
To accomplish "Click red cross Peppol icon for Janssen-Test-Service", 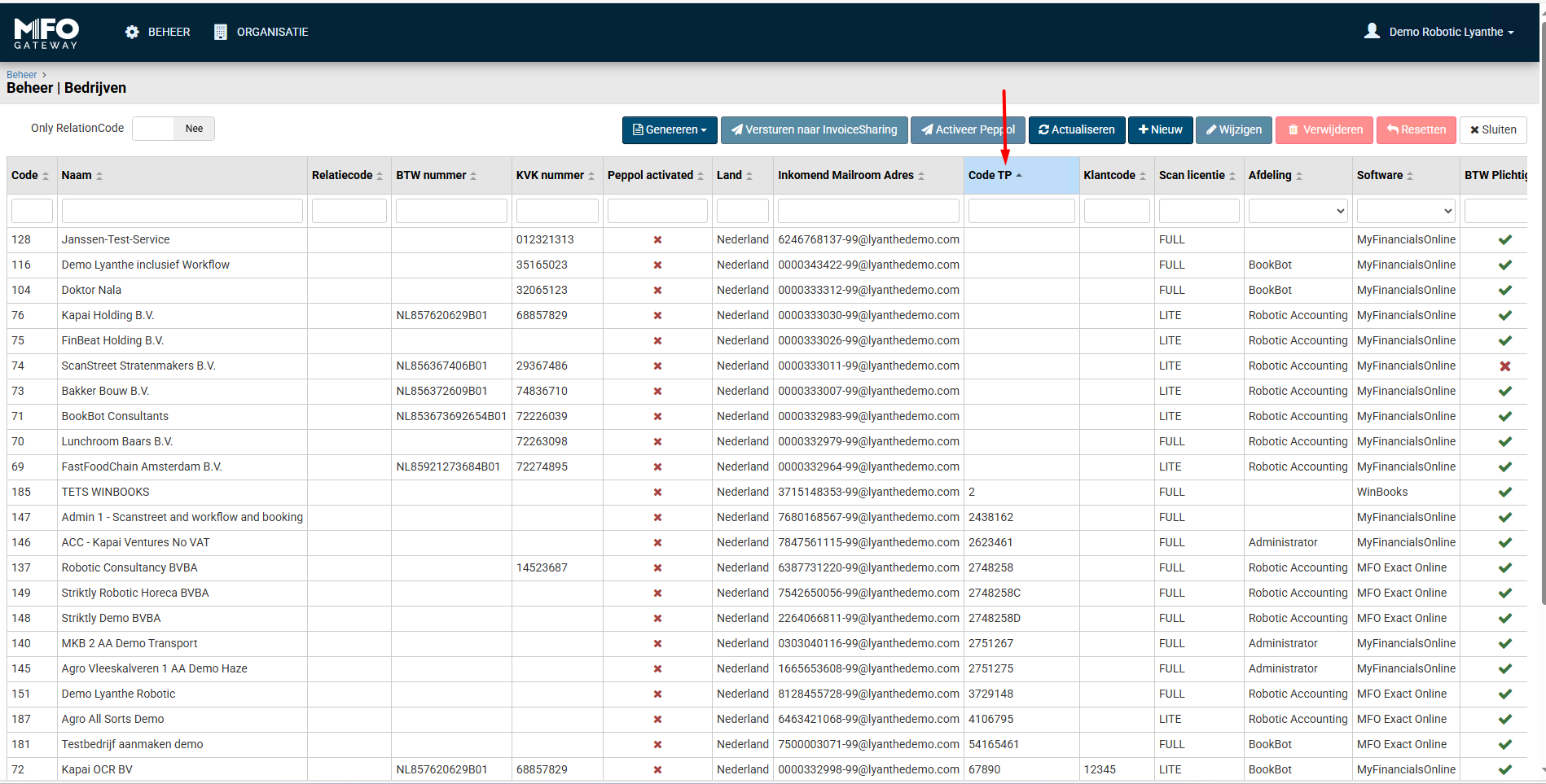I will 657,240.
